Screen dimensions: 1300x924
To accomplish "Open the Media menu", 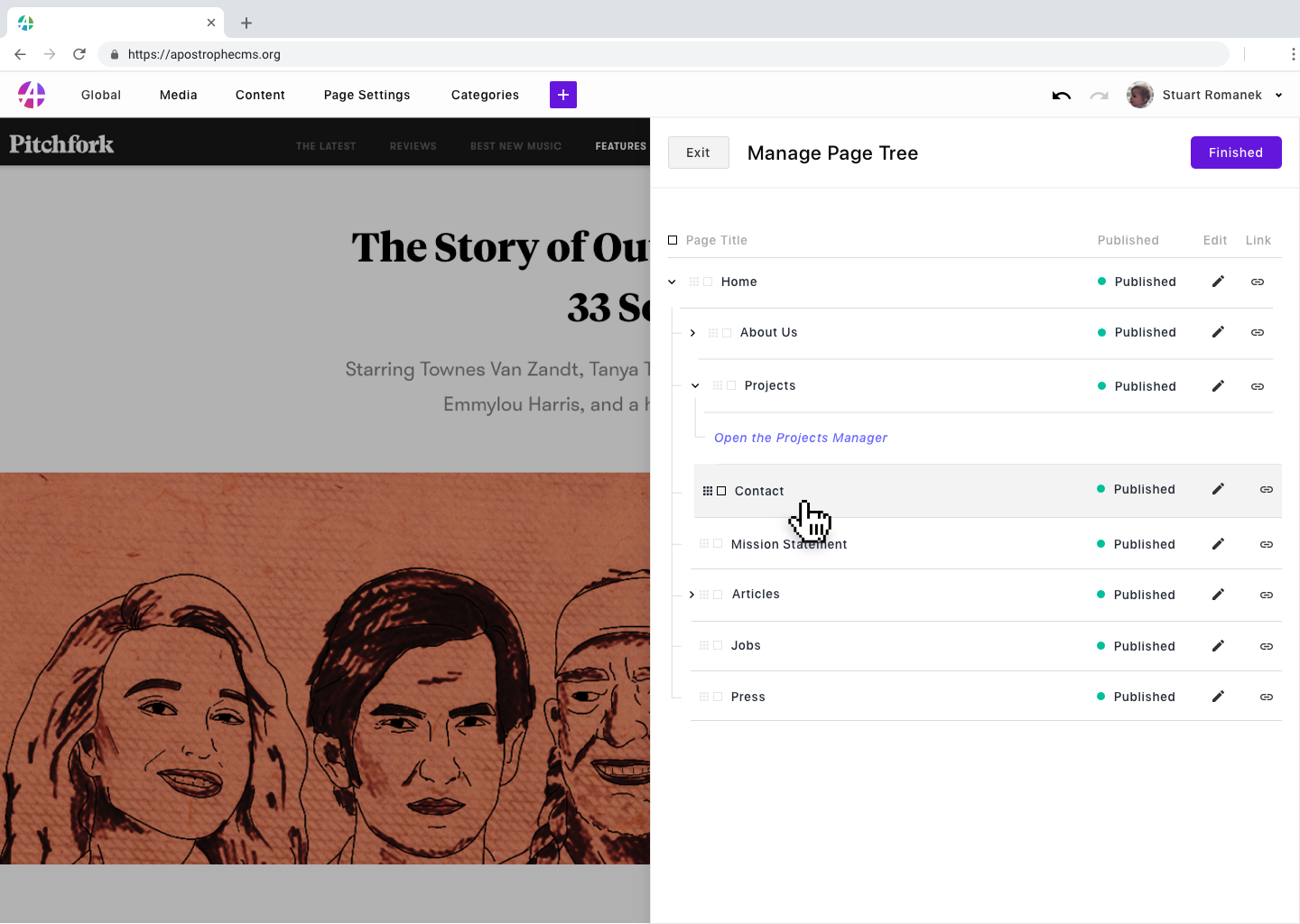I will (x=178, y=95).
